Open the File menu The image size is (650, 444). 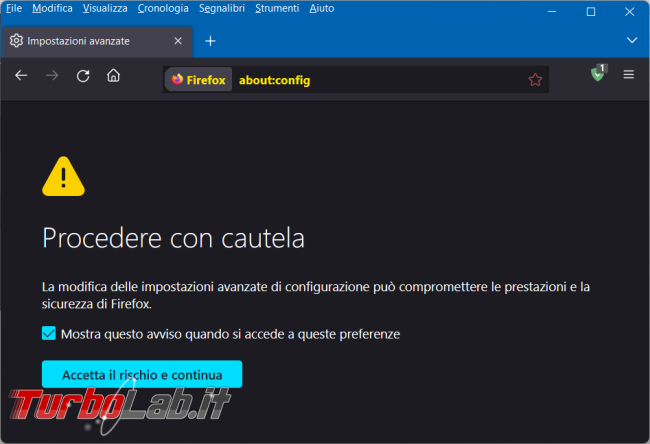coord(14,8)
